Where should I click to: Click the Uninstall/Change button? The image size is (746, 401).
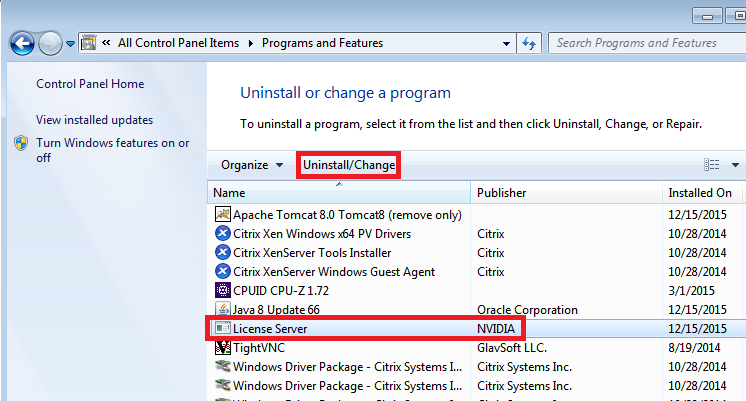coord(349,165)
